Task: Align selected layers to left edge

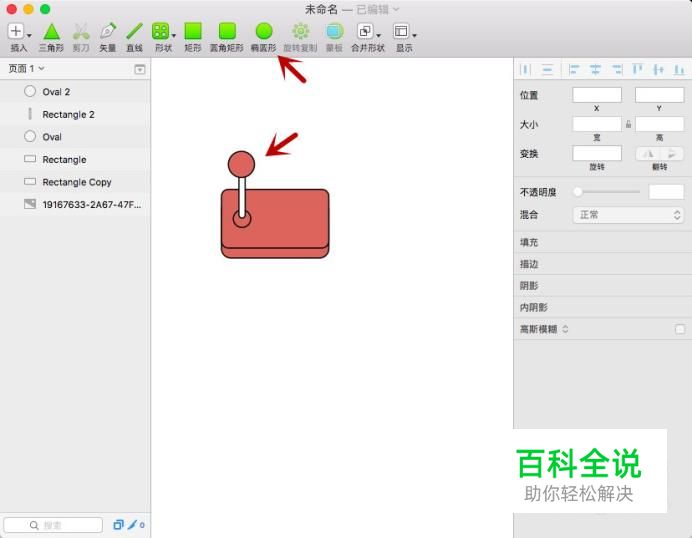Action: pos(573,69)
